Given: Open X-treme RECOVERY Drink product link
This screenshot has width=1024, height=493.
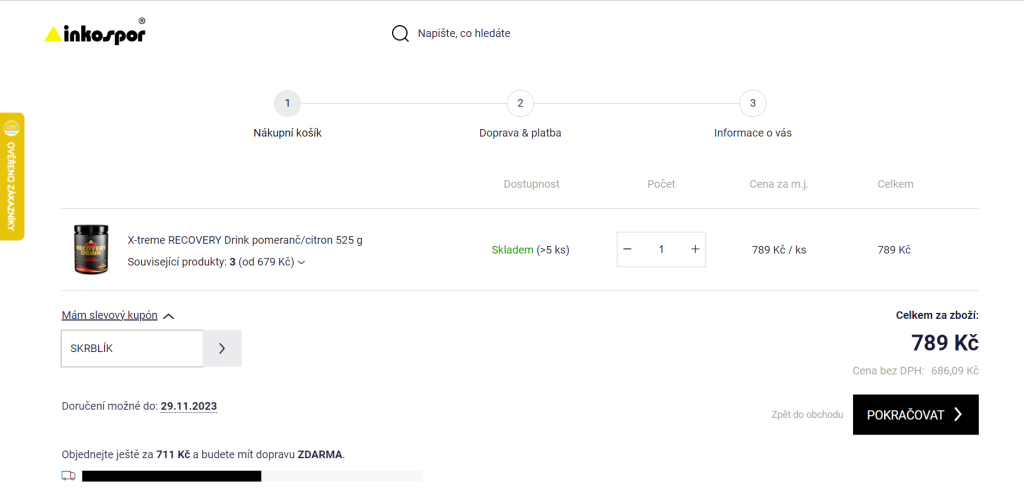Looking at the screenshot, I should tap(245, 240).
